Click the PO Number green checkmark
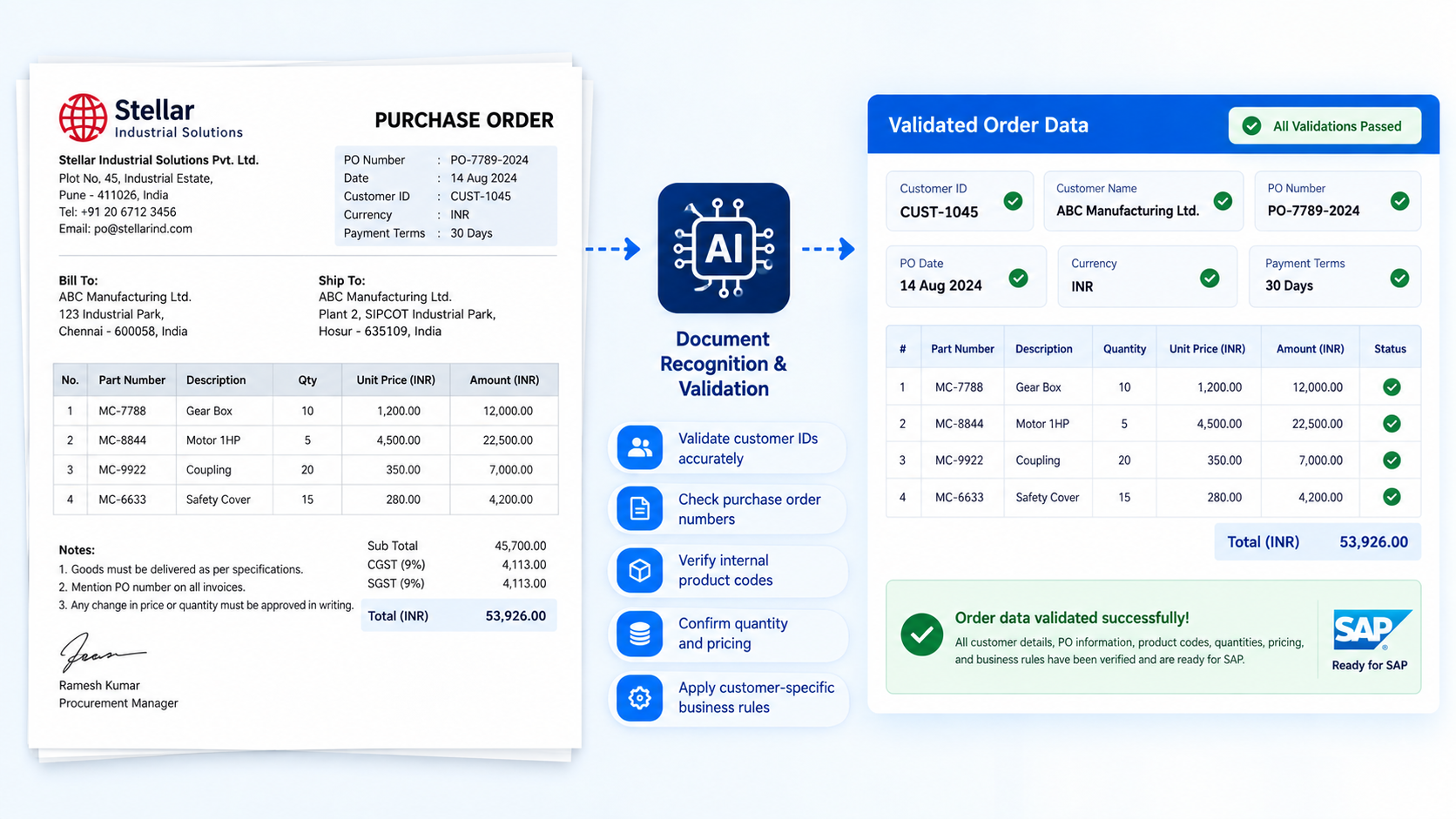This screenshot has height=819, width=1456. [1399, 201]
